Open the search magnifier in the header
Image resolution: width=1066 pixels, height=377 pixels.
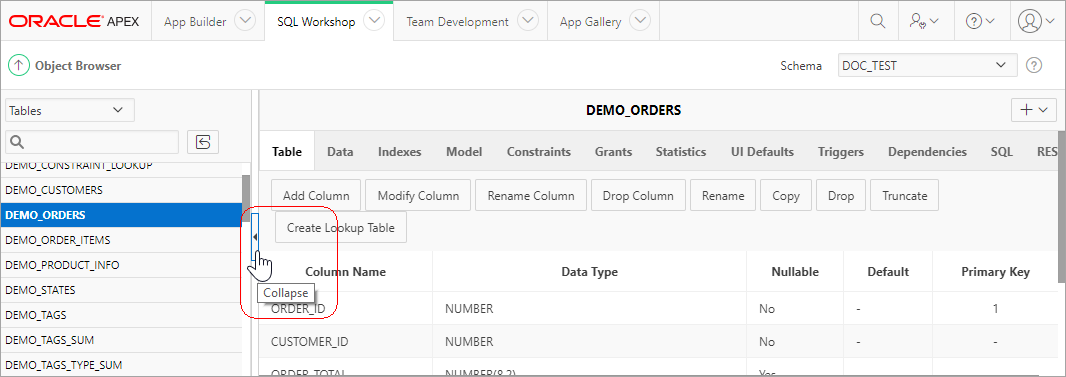tap(878, 21)
